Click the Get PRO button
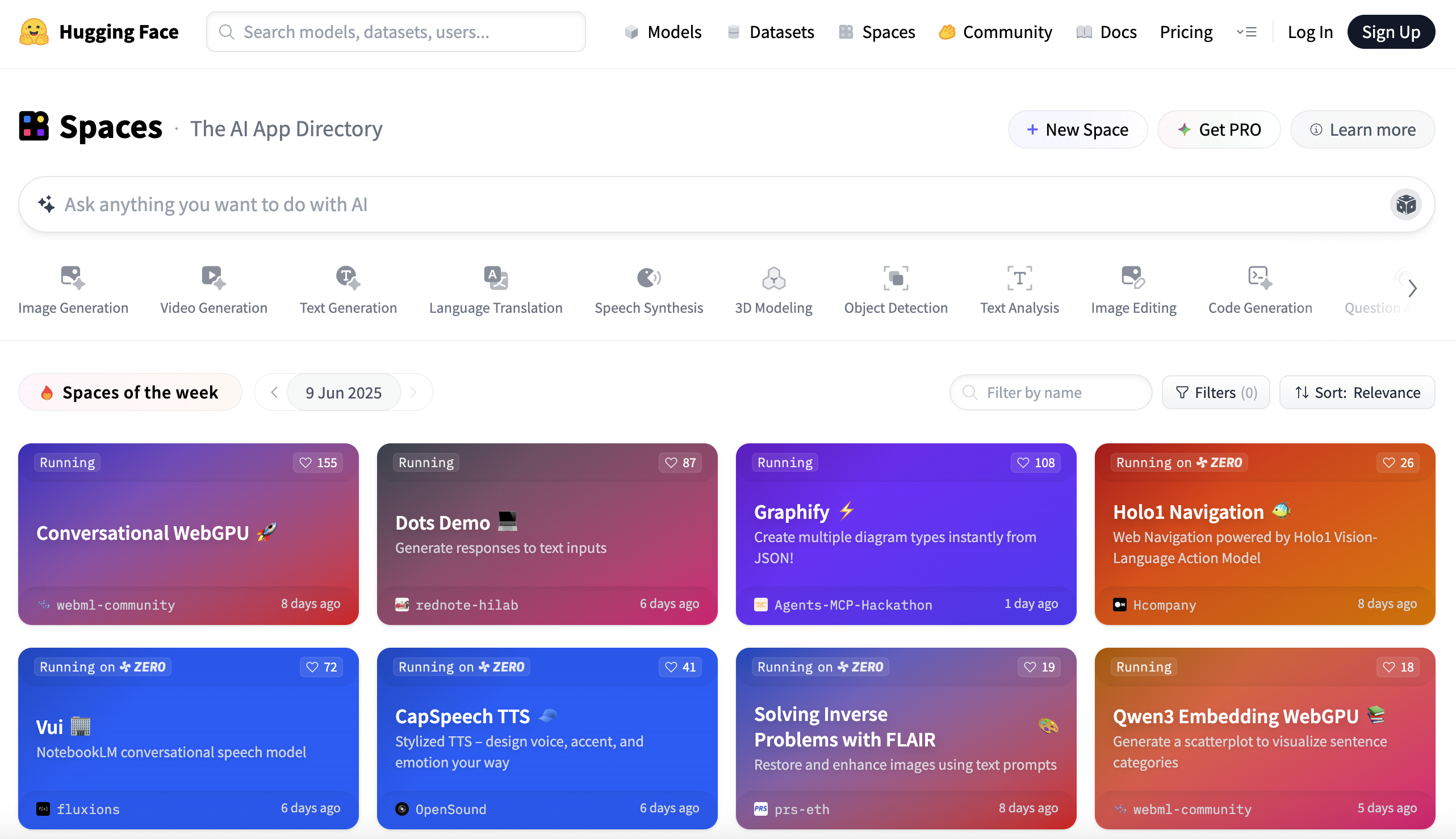Image resolution: width=1456 pixels, height=839 pixels. click(1219, 129)
